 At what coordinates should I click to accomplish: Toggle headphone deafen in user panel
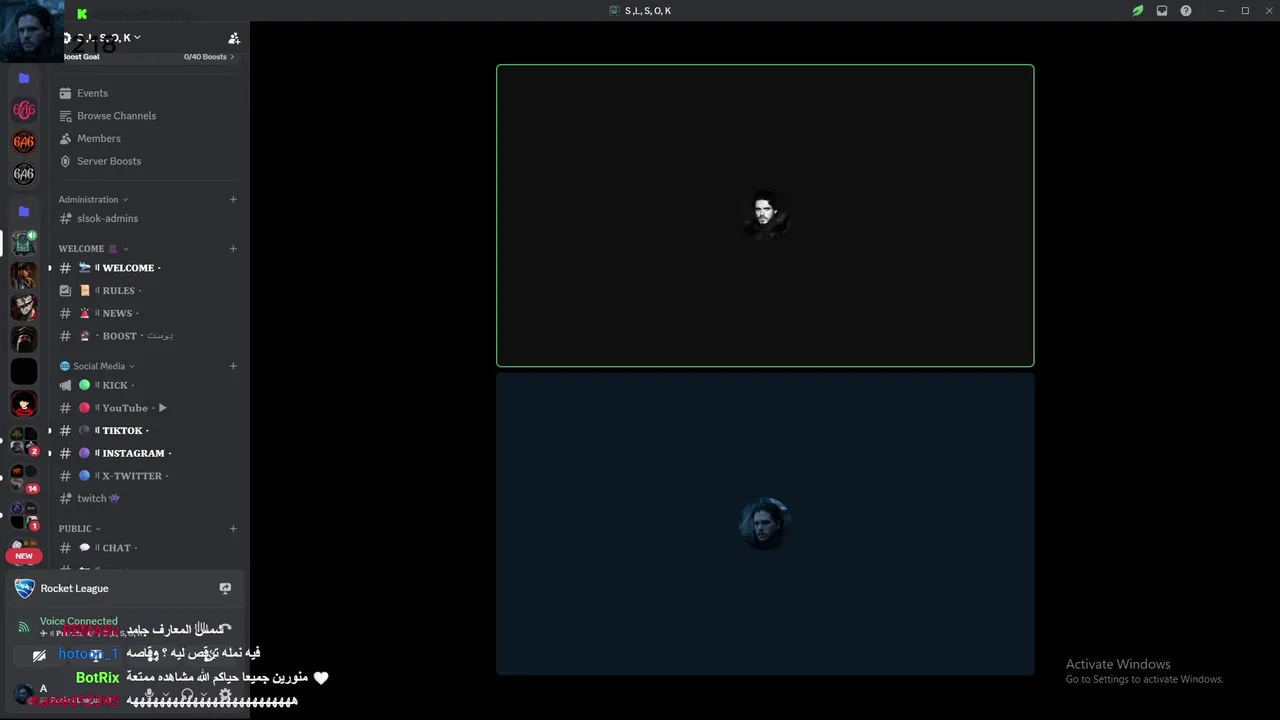click(x=187, y=694)
